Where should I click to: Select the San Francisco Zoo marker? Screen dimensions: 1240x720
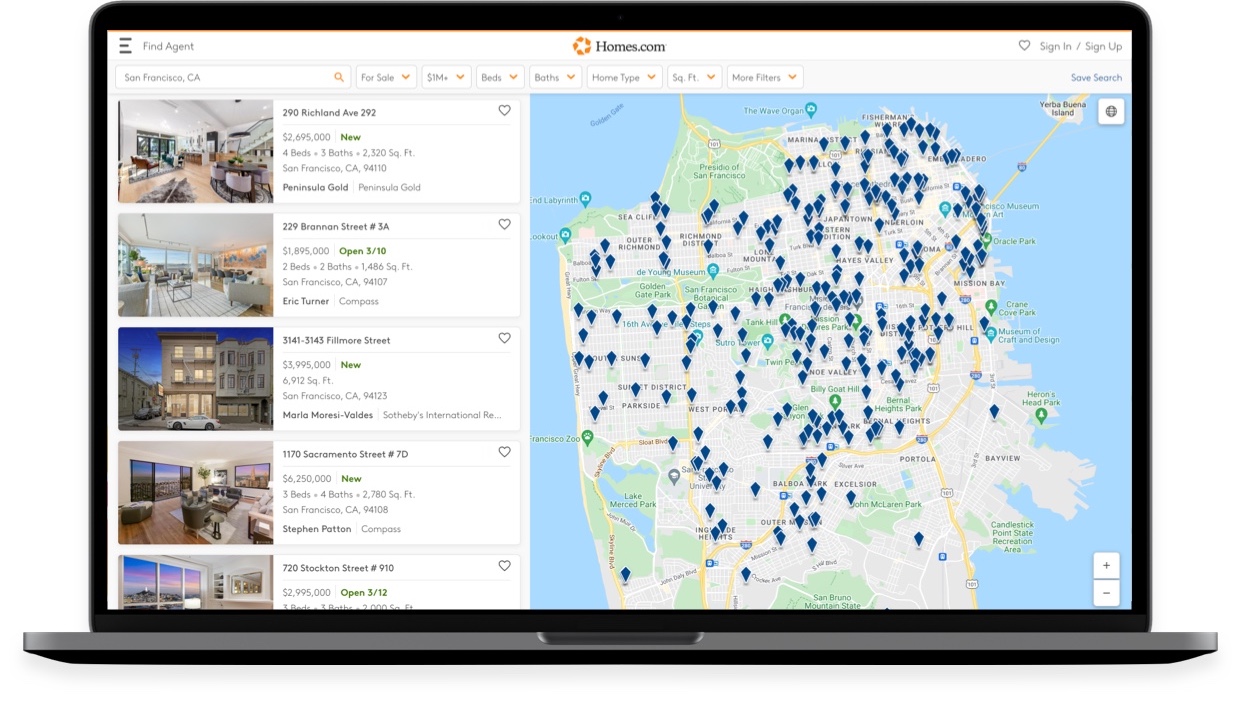pos(587,438)
